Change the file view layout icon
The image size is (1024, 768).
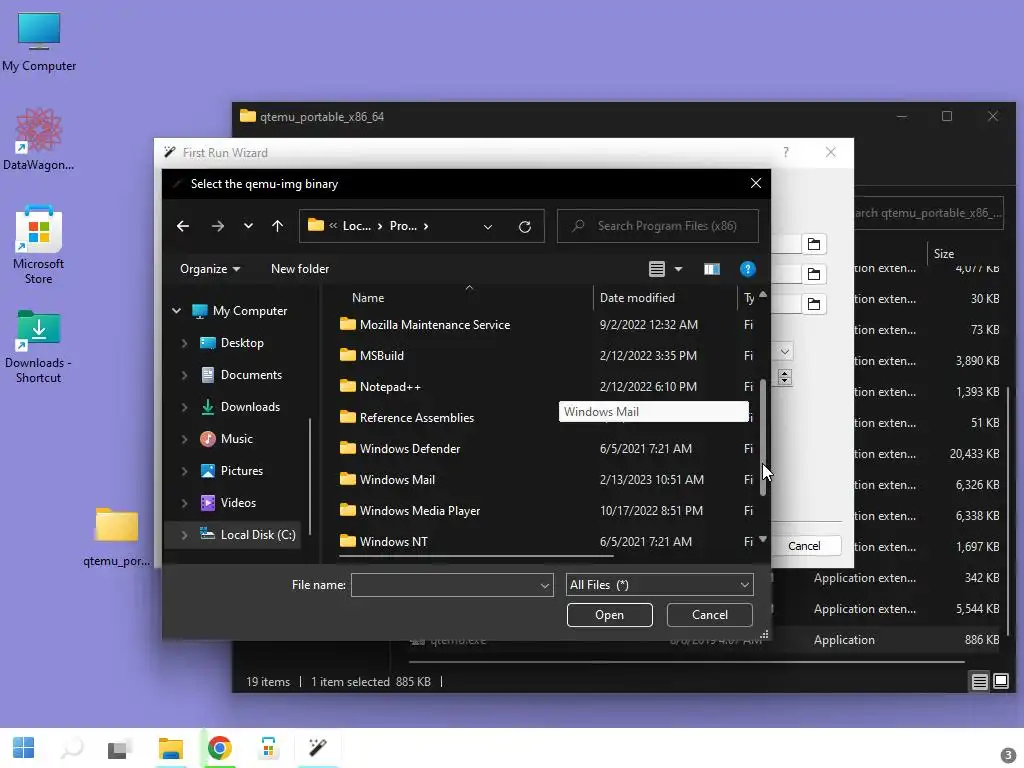[657, 269]
